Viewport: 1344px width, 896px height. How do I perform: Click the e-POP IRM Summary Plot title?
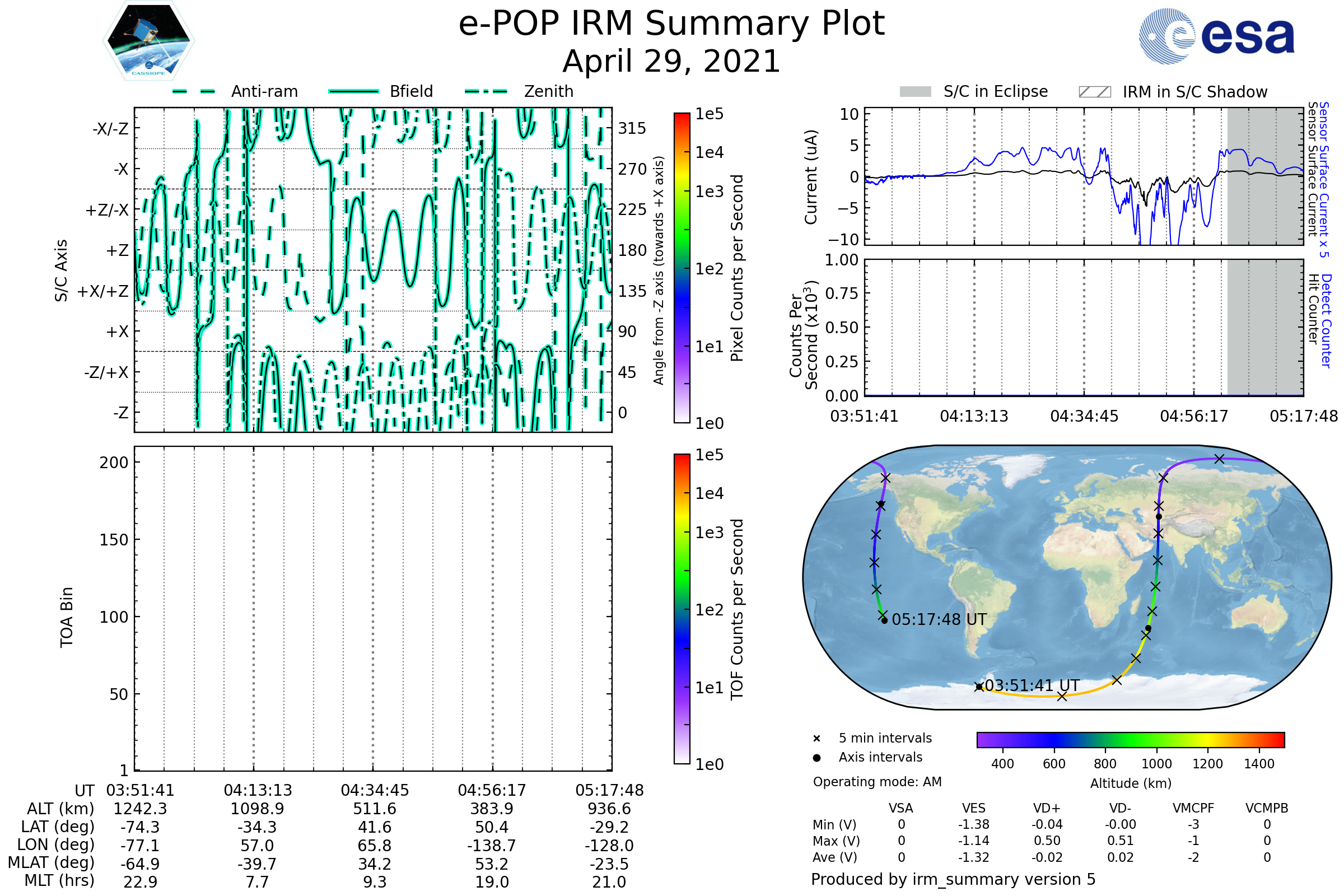pyautogui.click(x=671, y=24)
